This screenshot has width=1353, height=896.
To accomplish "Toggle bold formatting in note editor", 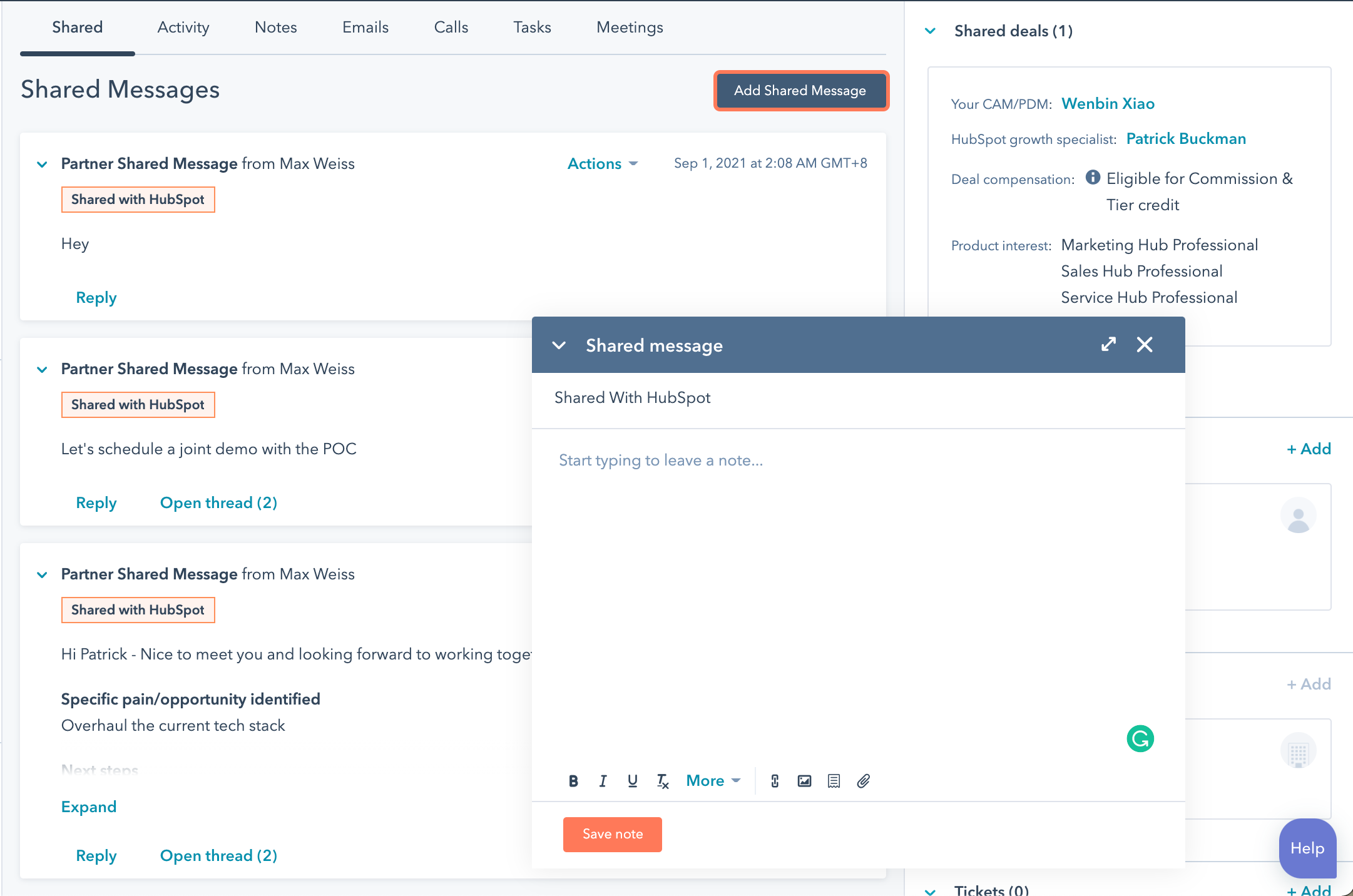I will coord(573,781).
